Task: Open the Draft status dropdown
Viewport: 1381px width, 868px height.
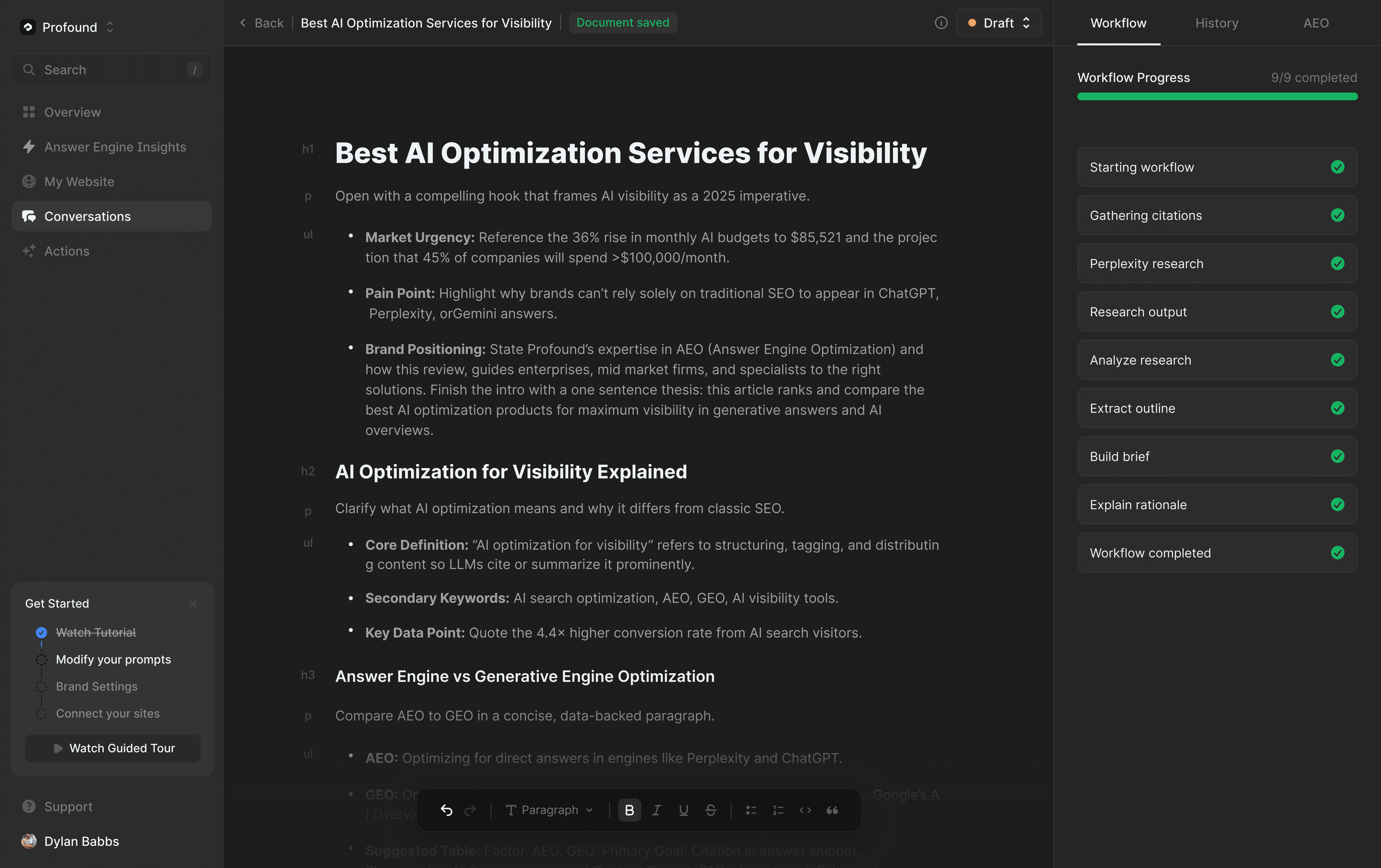Action: 998,23
